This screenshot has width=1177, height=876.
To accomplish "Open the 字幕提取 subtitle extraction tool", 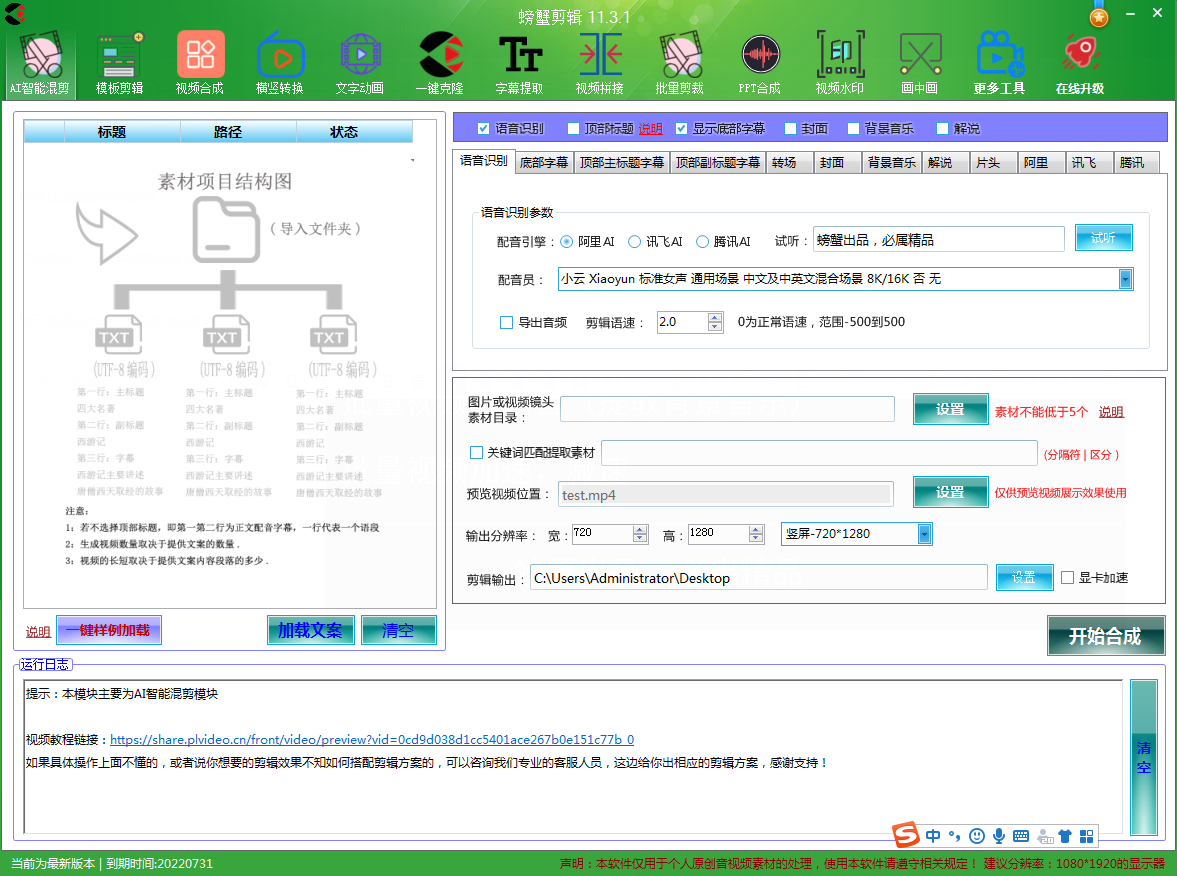I will click(520, 58).
